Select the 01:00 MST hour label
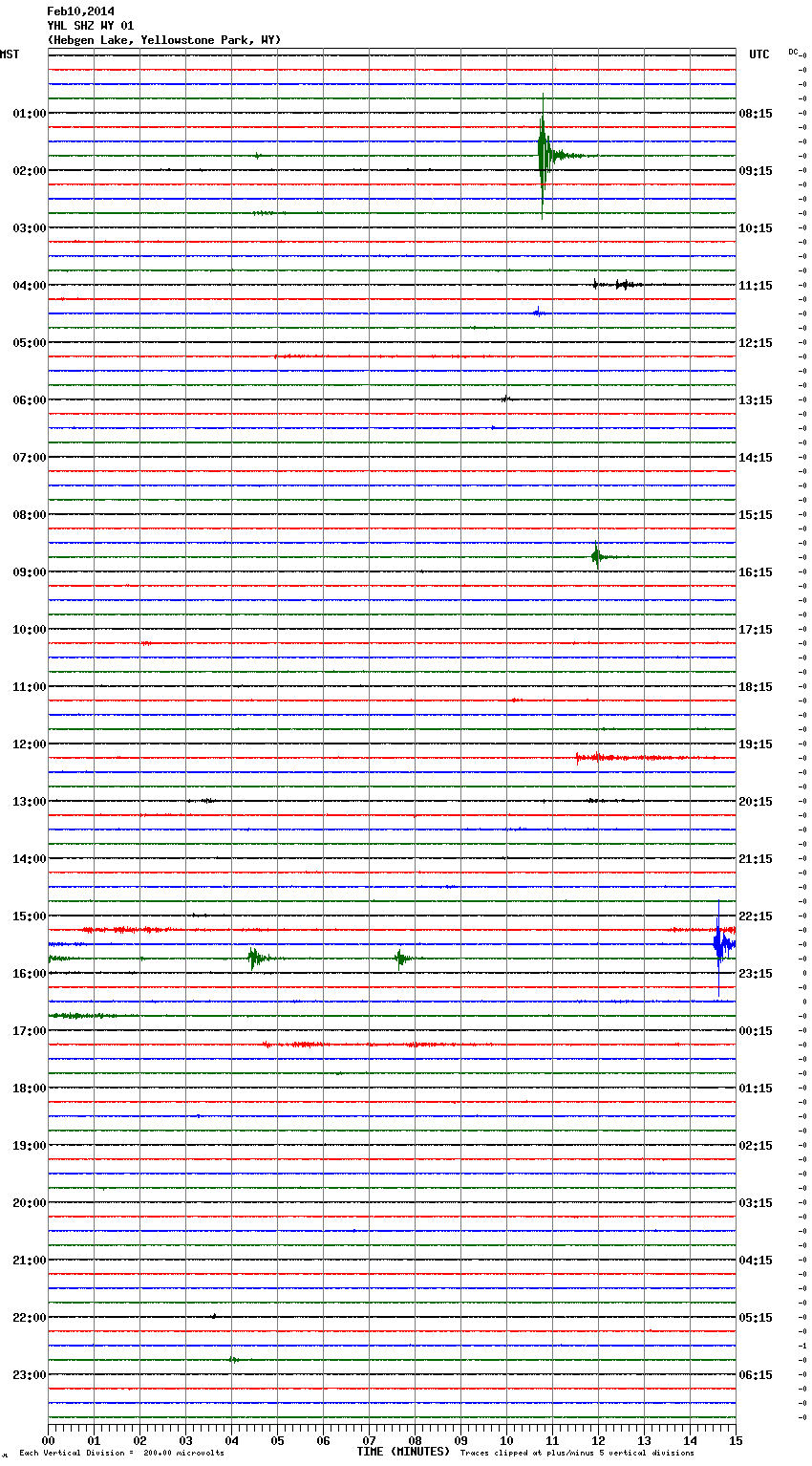The width and height of the screenshot is (812, 1466). [x=30, y=114]
